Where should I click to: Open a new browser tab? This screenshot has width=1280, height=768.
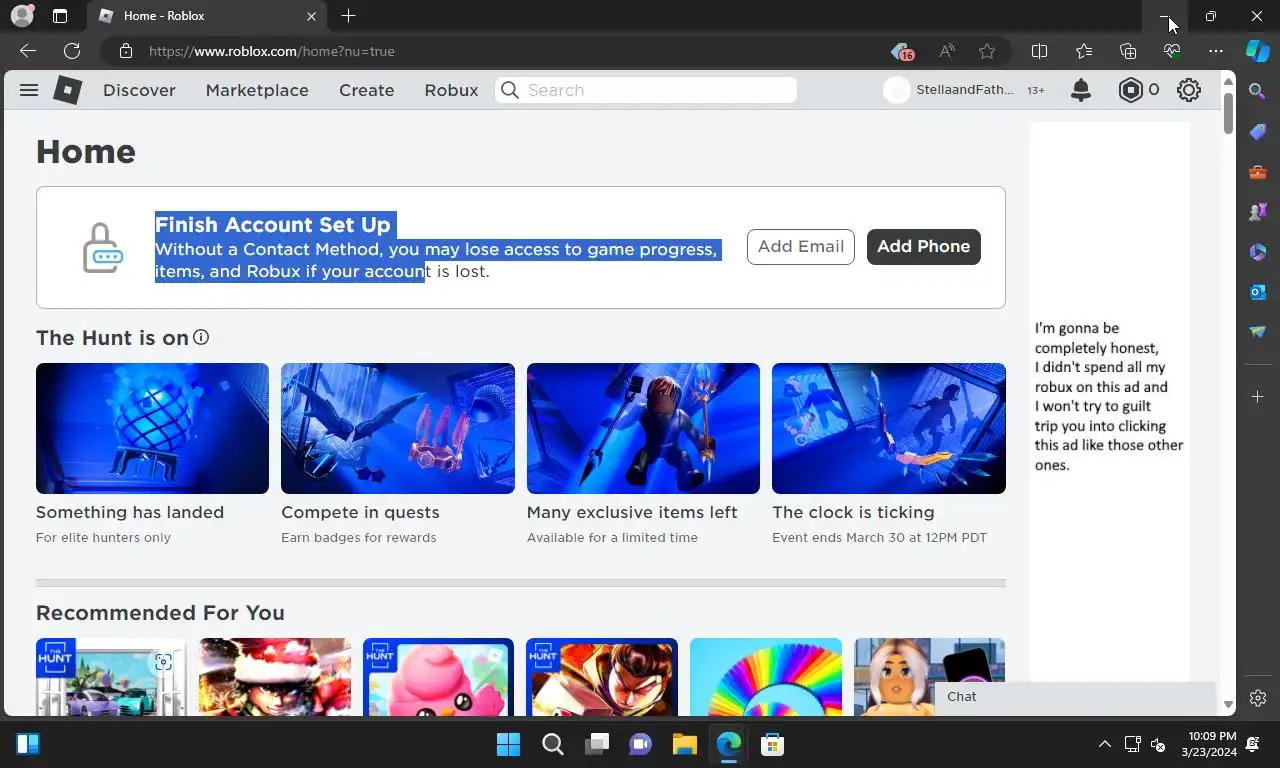point(348,16)
